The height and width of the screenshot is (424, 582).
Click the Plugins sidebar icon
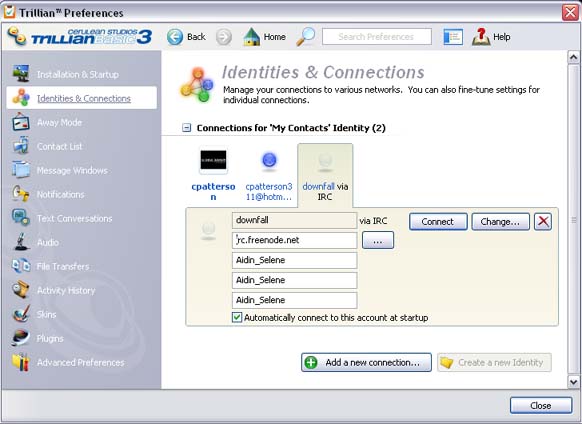coord(21,338)
